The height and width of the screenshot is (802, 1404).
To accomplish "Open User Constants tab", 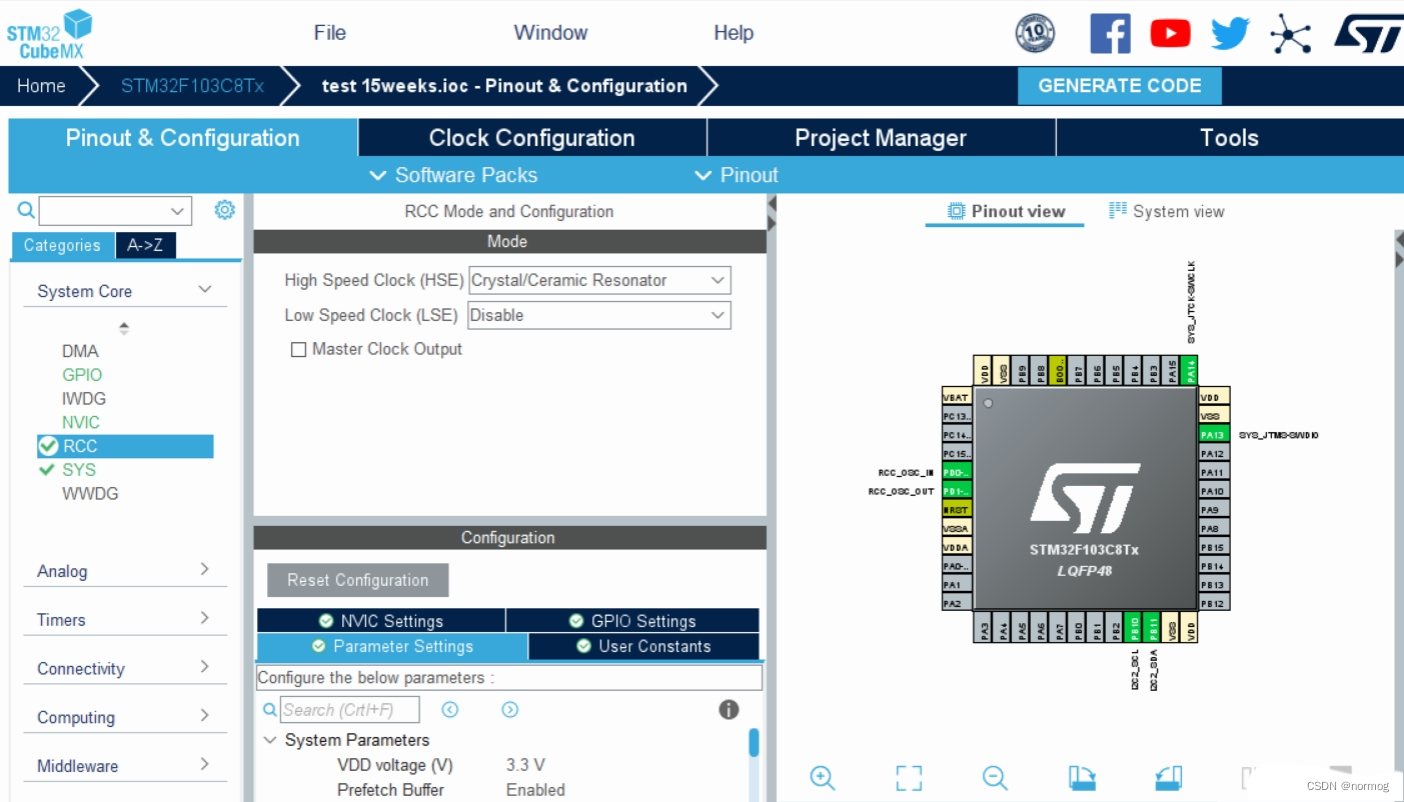I will pyautogui.click(x=644, y=646).
